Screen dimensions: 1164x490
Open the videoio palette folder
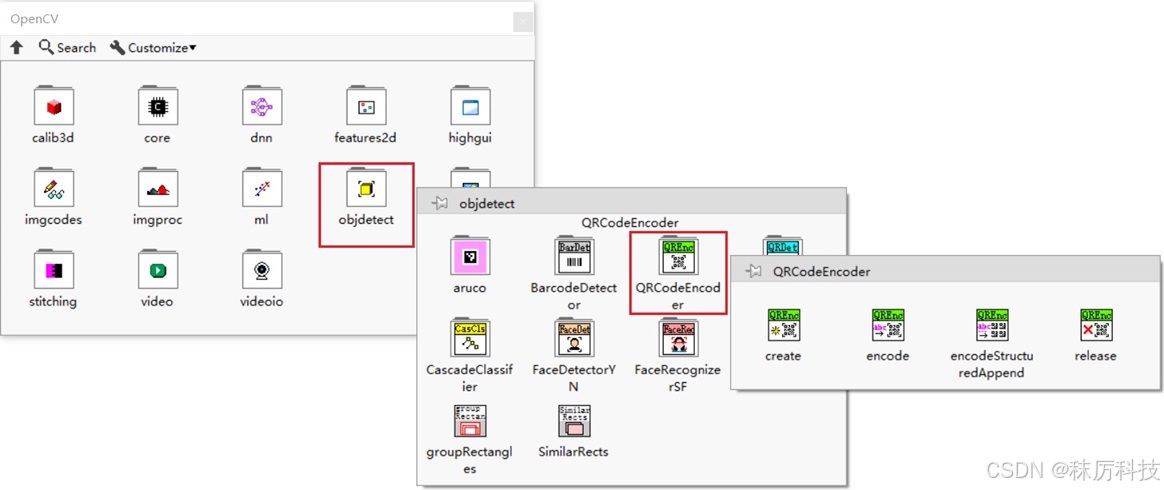coord(261,270)
